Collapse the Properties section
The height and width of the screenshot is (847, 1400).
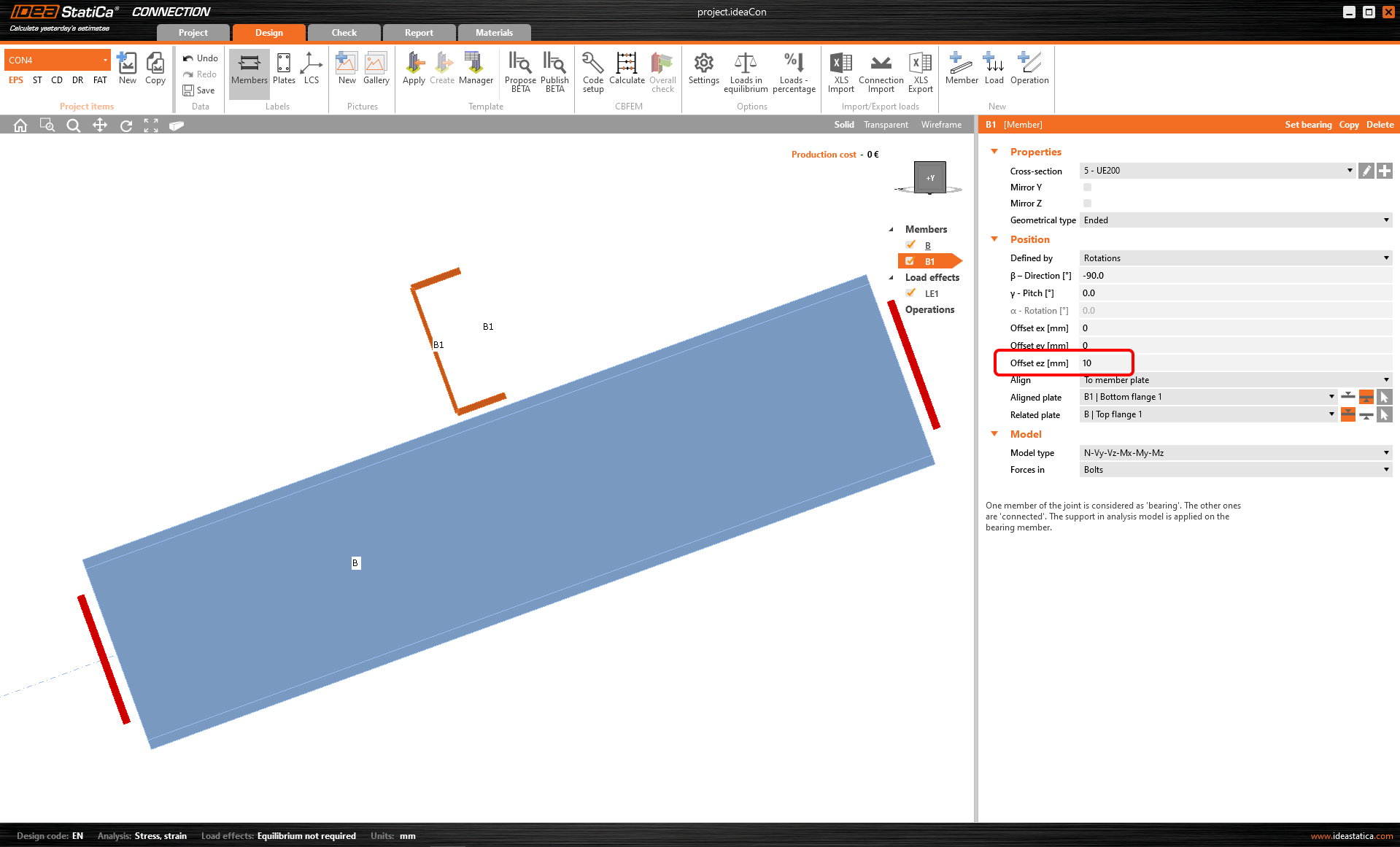[x=994, y=152]
